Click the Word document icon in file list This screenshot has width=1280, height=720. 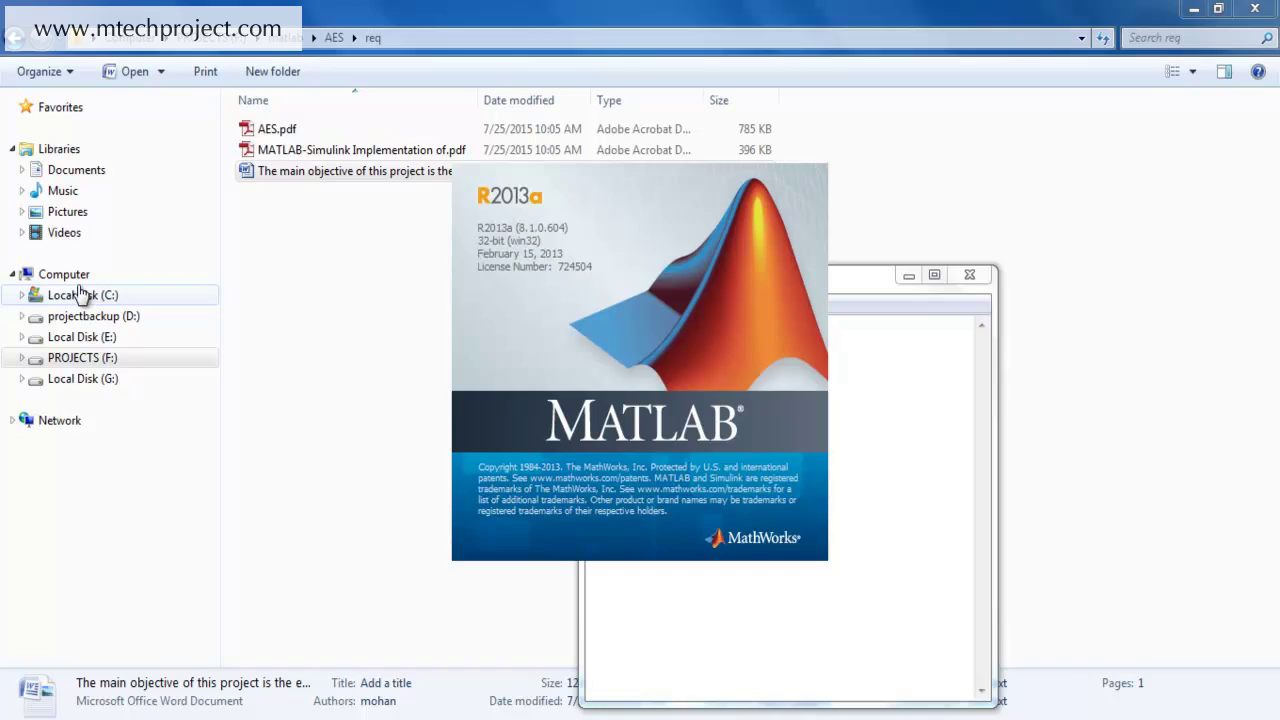pyautogui.click(x=246, y=171)
